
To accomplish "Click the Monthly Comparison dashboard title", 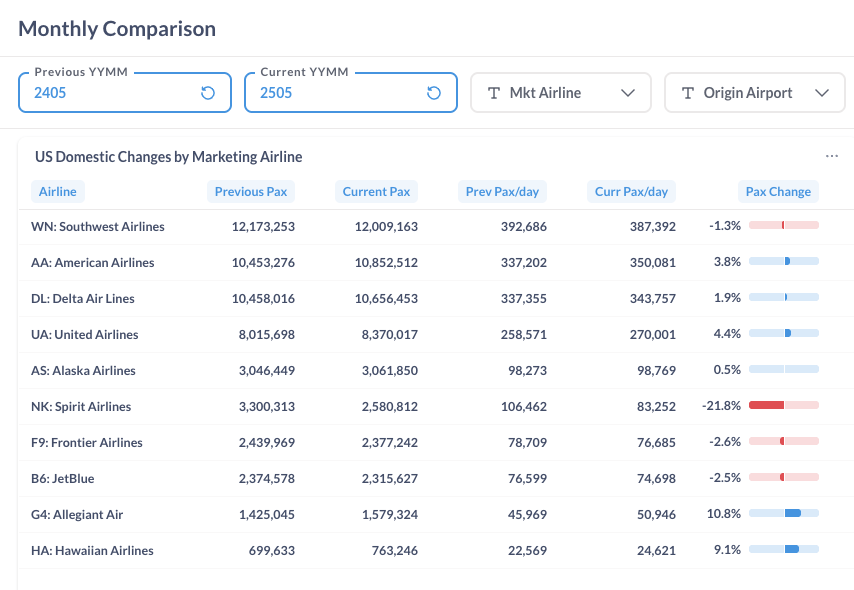I will coord(117,29).
